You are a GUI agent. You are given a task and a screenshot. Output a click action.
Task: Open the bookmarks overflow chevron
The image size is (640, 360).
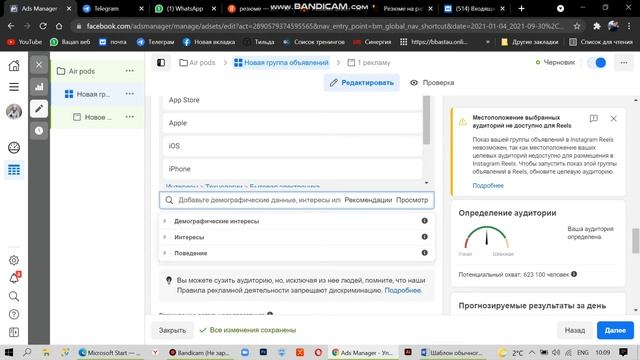[x=488, y=42]
